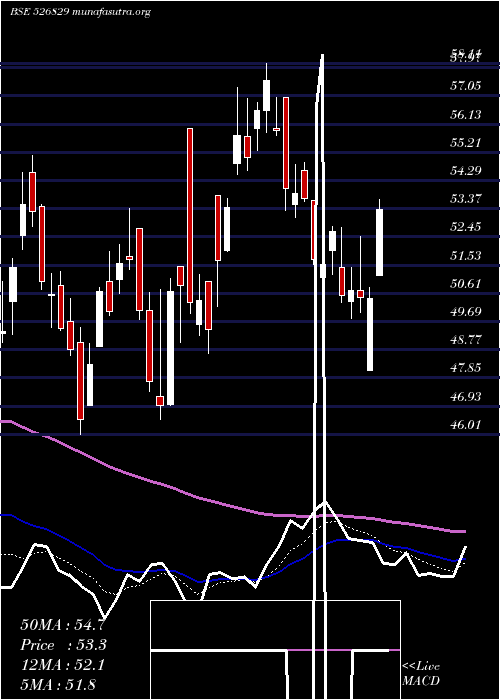The height and width of the screenshot is (700, 500).
Task: Select the 50.61 price axis label
Action: coord(466,283)
